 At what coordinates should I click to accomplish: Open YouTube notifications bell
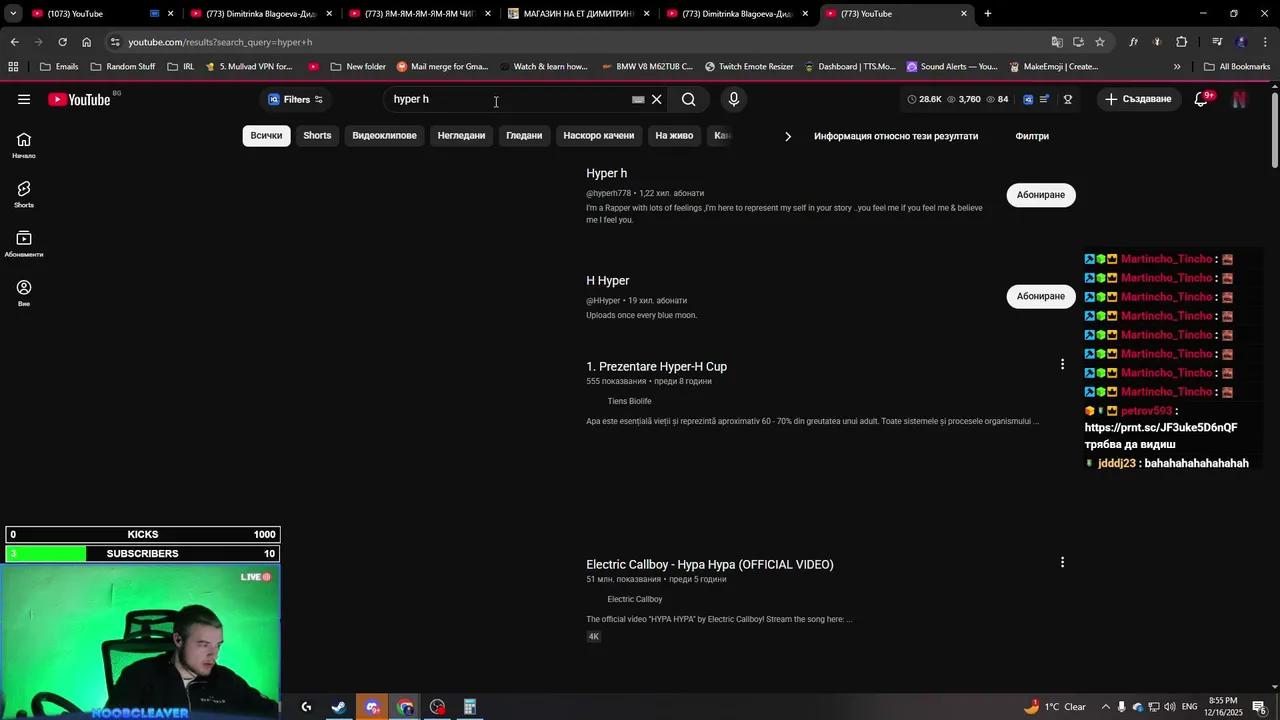click(x=1201, y=99)
